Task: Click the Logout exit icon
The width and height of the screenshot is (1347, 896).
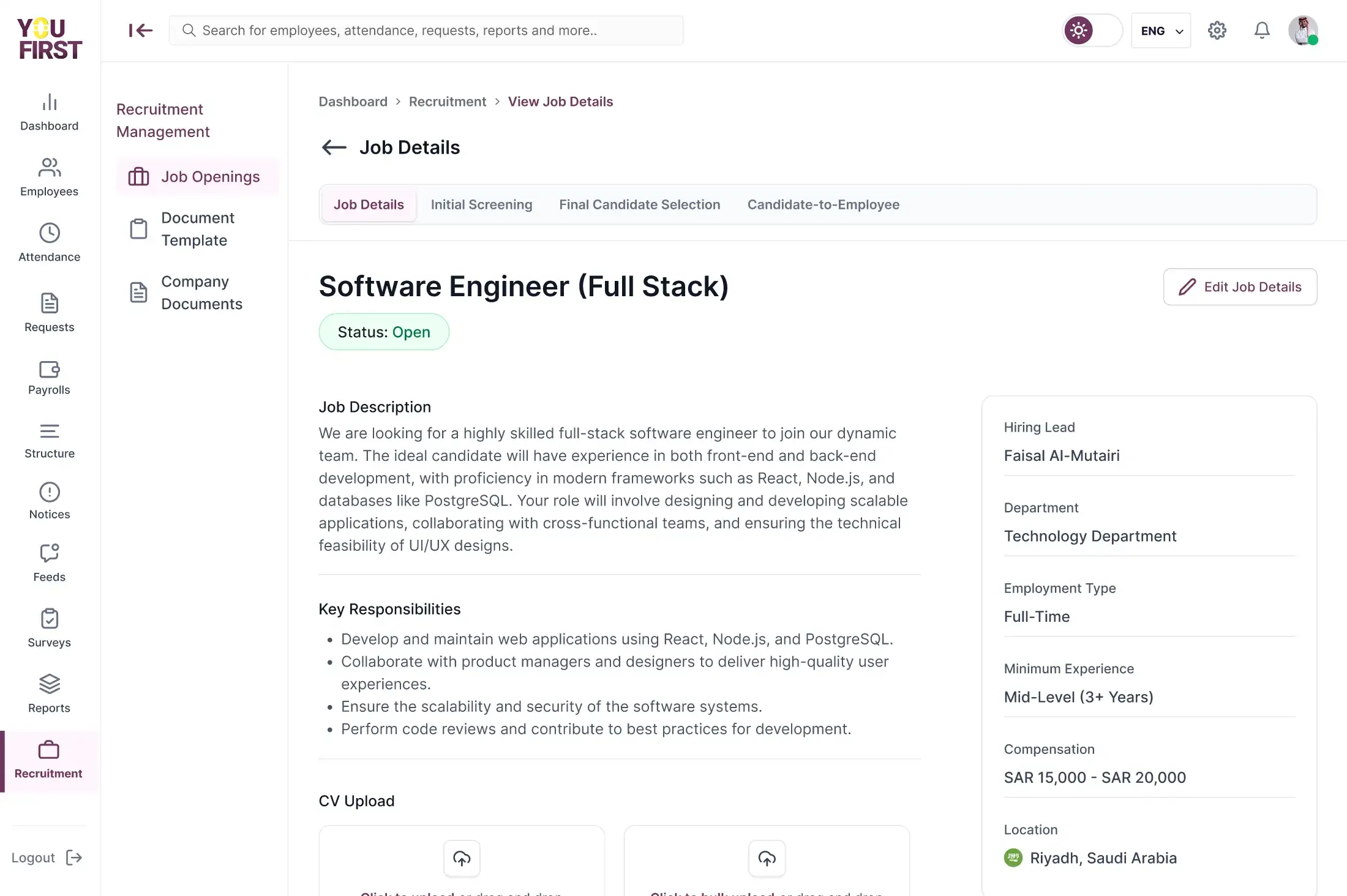Action: point(74,857)
